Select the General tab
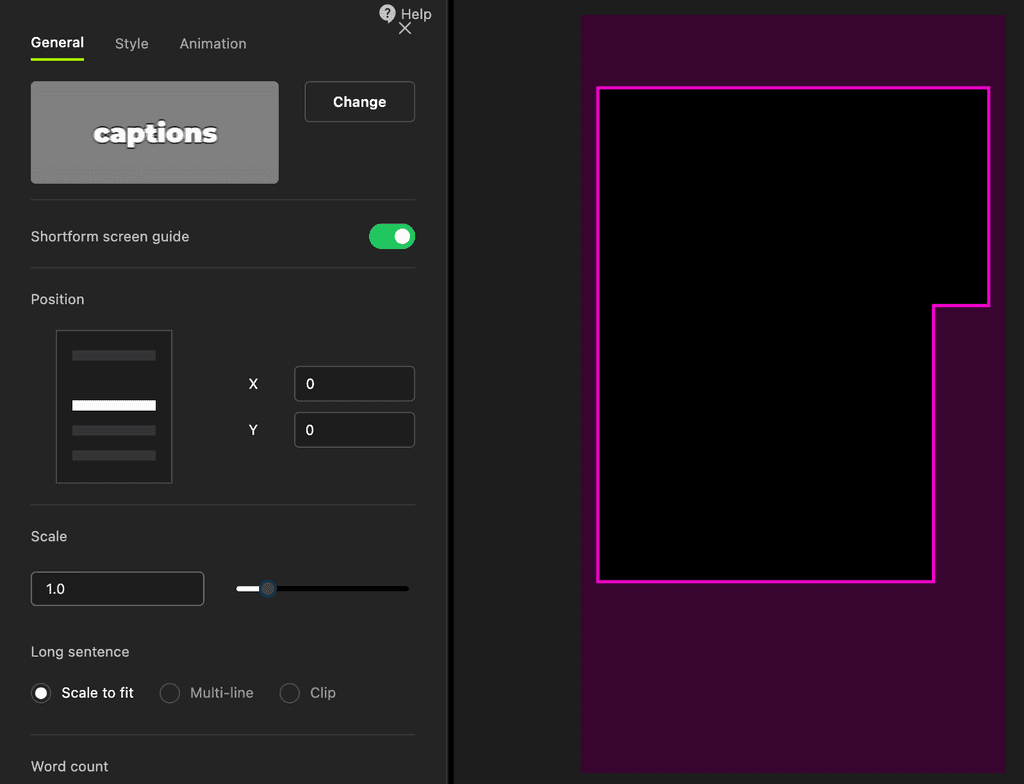 click(x=57, y=42)
